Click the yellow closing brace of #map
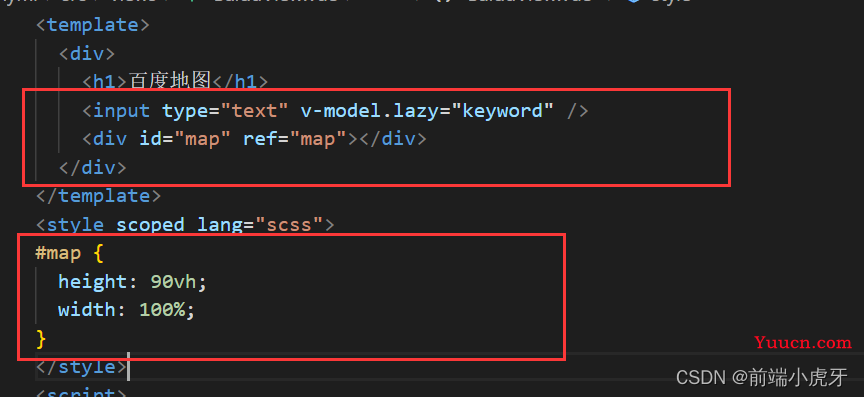The height and width of the screenshot is (397, 864). pyautogui.click(x=40, y=339)
